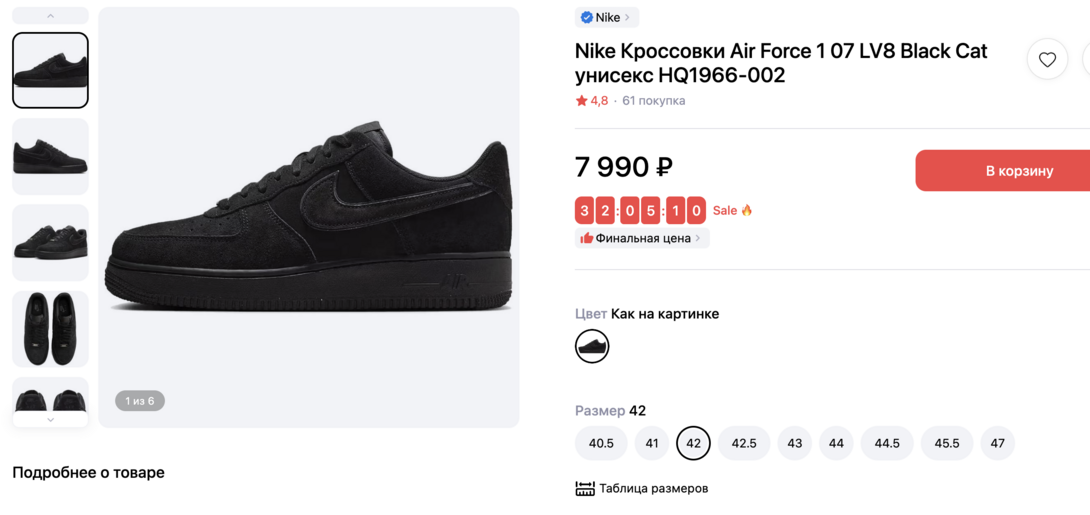This screenshot has width=1090, height=515.
Task: Click the star rating 4,8
Action: point(592,101)
